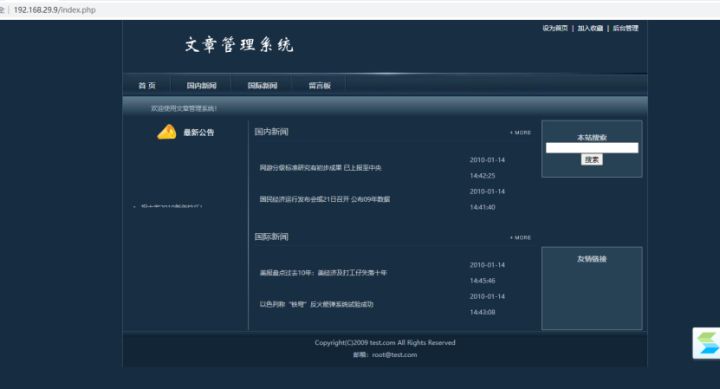Screen dimensions: 720x389
Task: Open the 国内新闻 navigation tab
Action: [201, 85]
